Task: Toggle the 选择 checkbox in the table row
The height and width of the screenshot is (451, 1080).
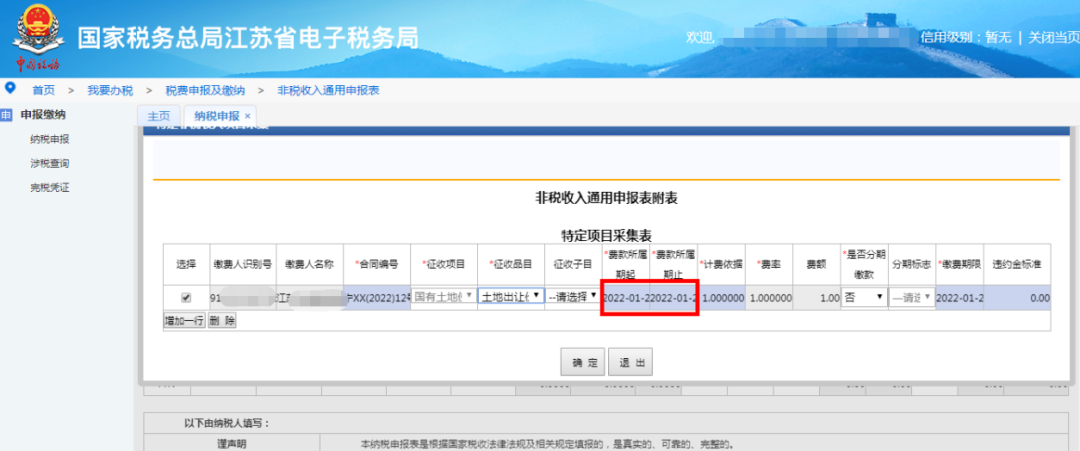Action: tap(186, 297)
